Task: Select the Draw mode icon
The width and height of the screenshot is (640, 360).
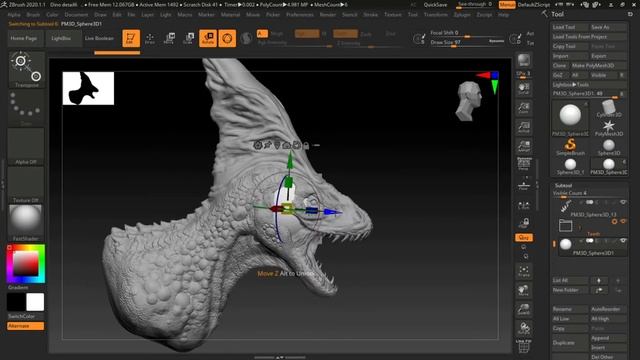Action: pos(150,38)
